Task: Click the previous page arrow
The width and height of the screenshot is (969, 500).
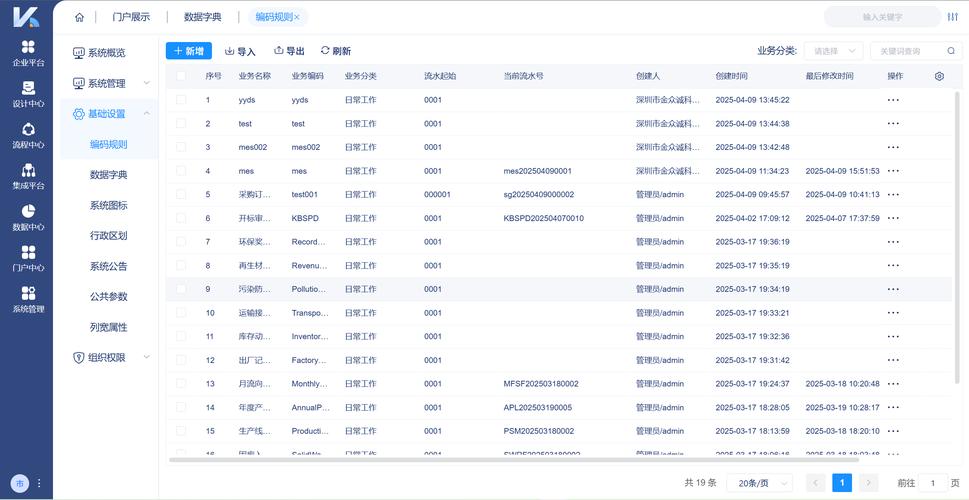Action: (816, 483)
